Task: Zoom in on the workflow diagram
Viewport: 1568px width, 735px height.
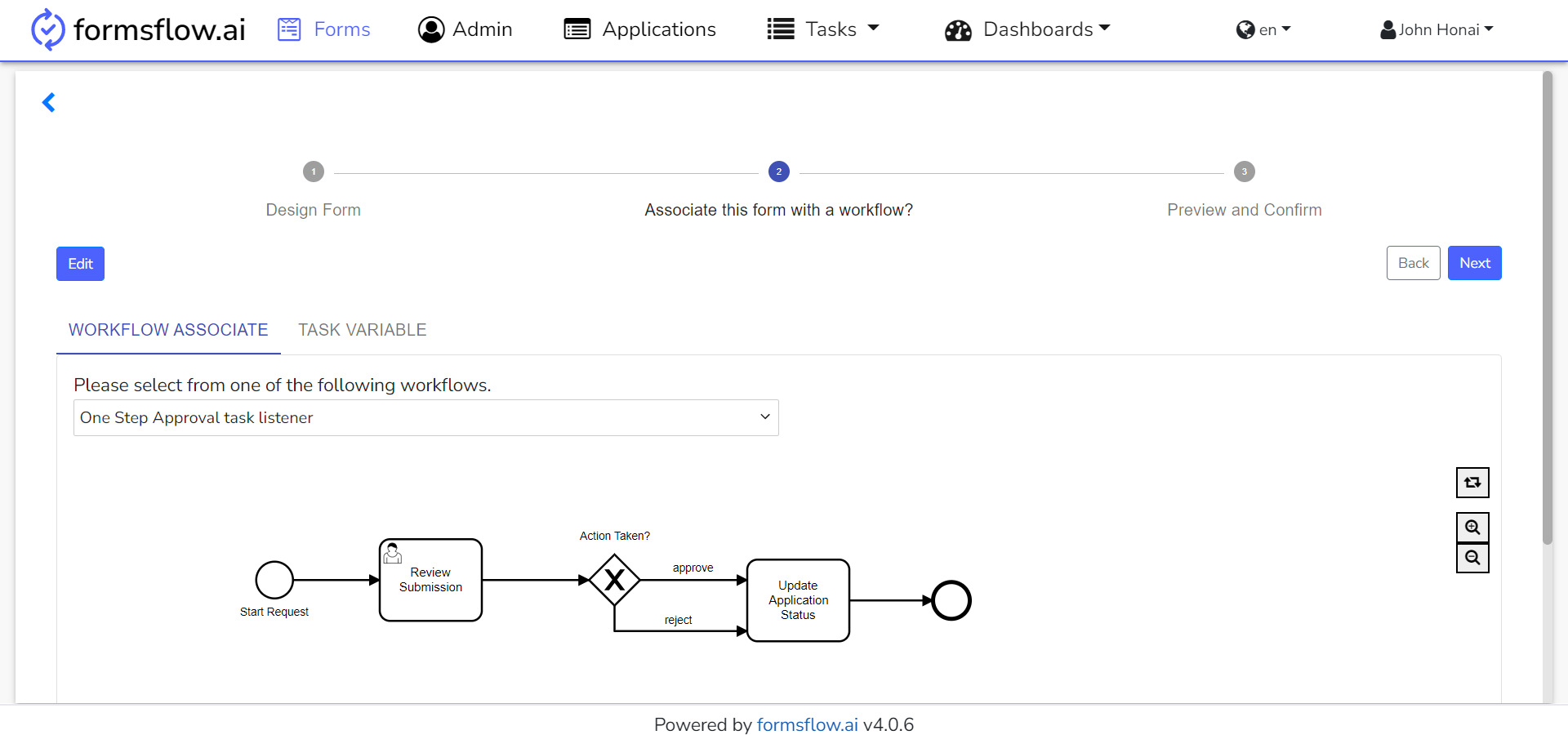Action: [1472, 528]
